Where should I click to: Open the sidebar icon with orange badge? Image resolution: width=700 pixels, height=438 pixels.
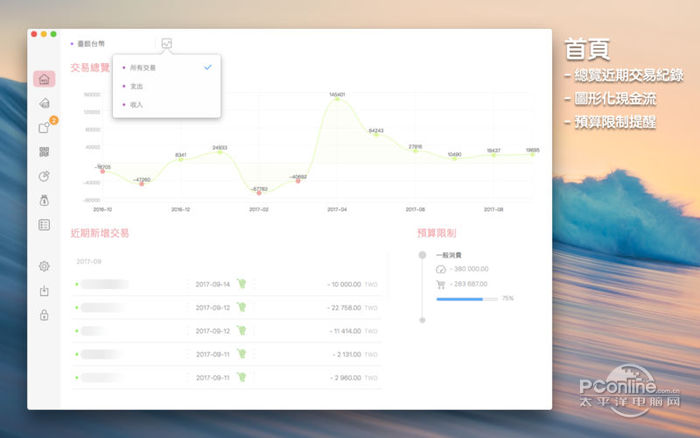coord(44,128)
